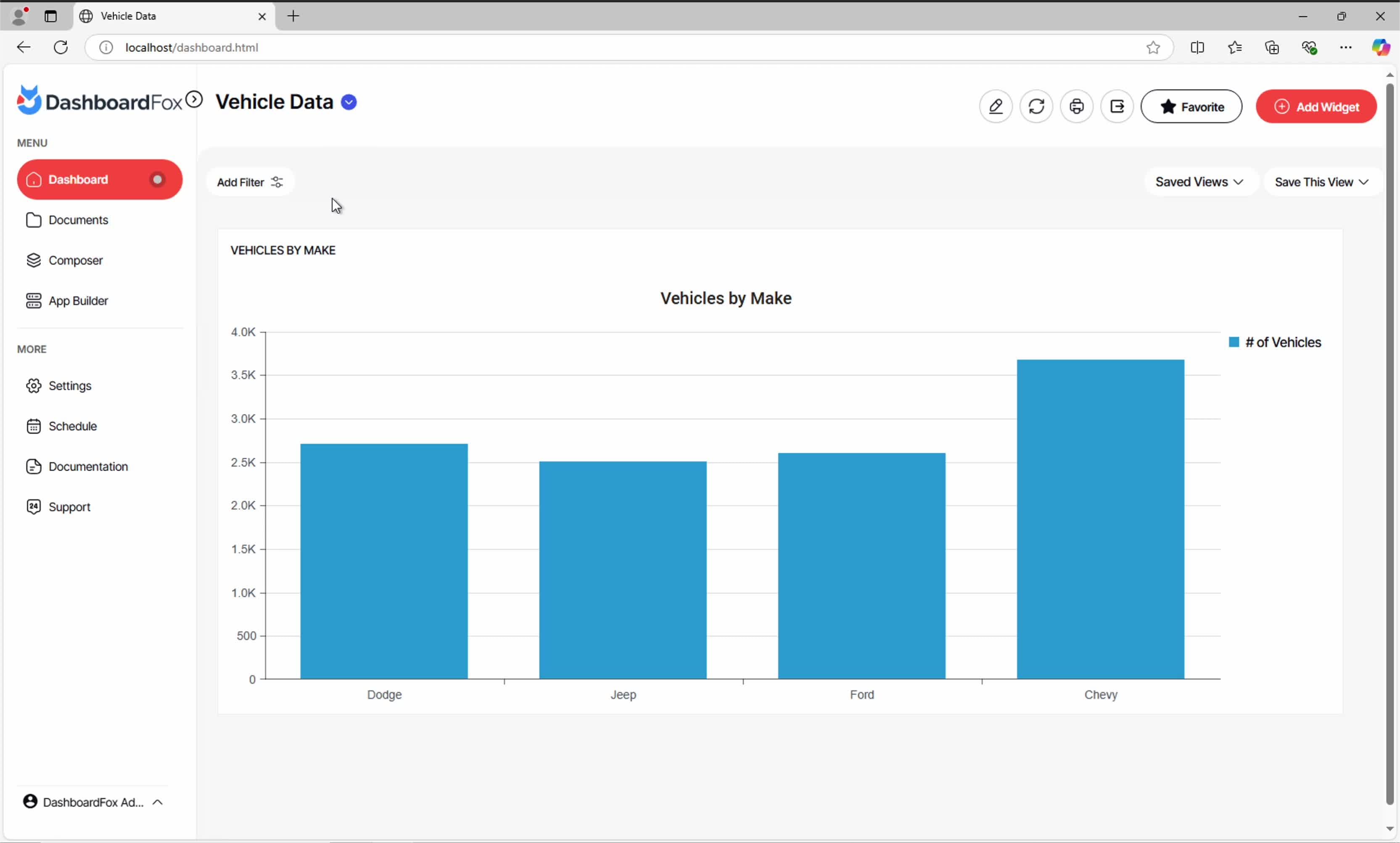Click the pencil edit dashboard icon
Screen dimensions: 1400x843
996,106
